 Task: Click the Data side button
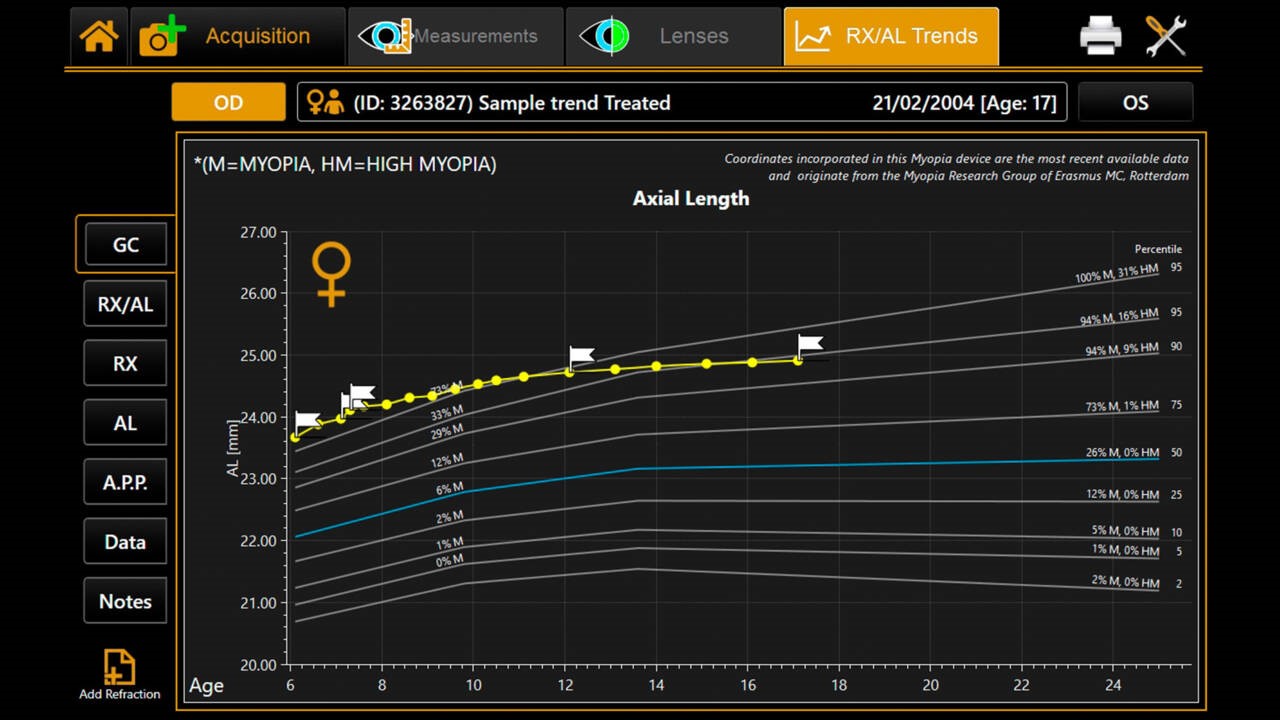pos(125,542)
